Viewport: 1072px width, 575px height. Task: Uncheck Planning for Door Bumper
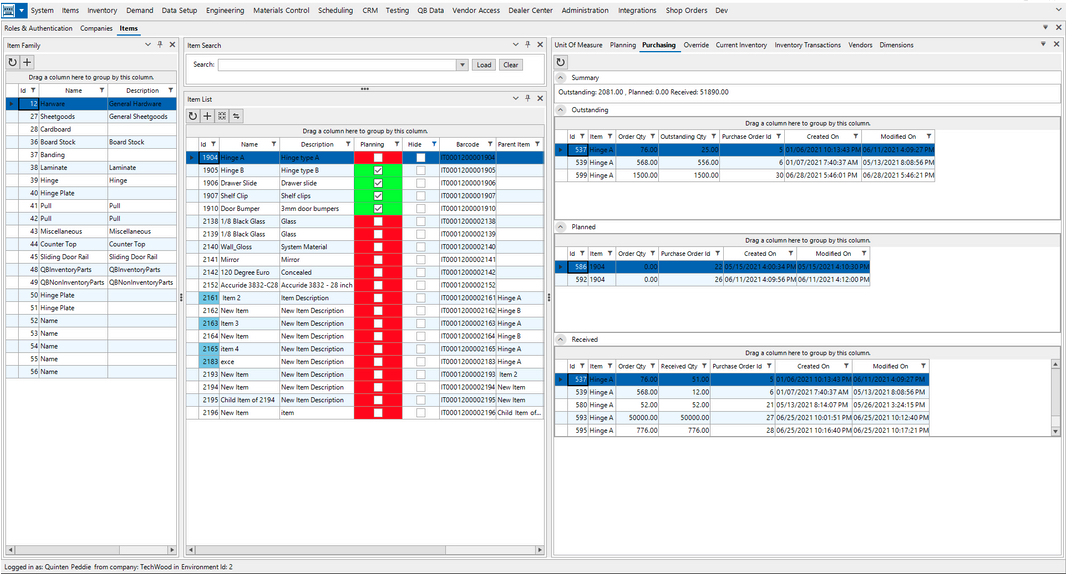[378, 209]
